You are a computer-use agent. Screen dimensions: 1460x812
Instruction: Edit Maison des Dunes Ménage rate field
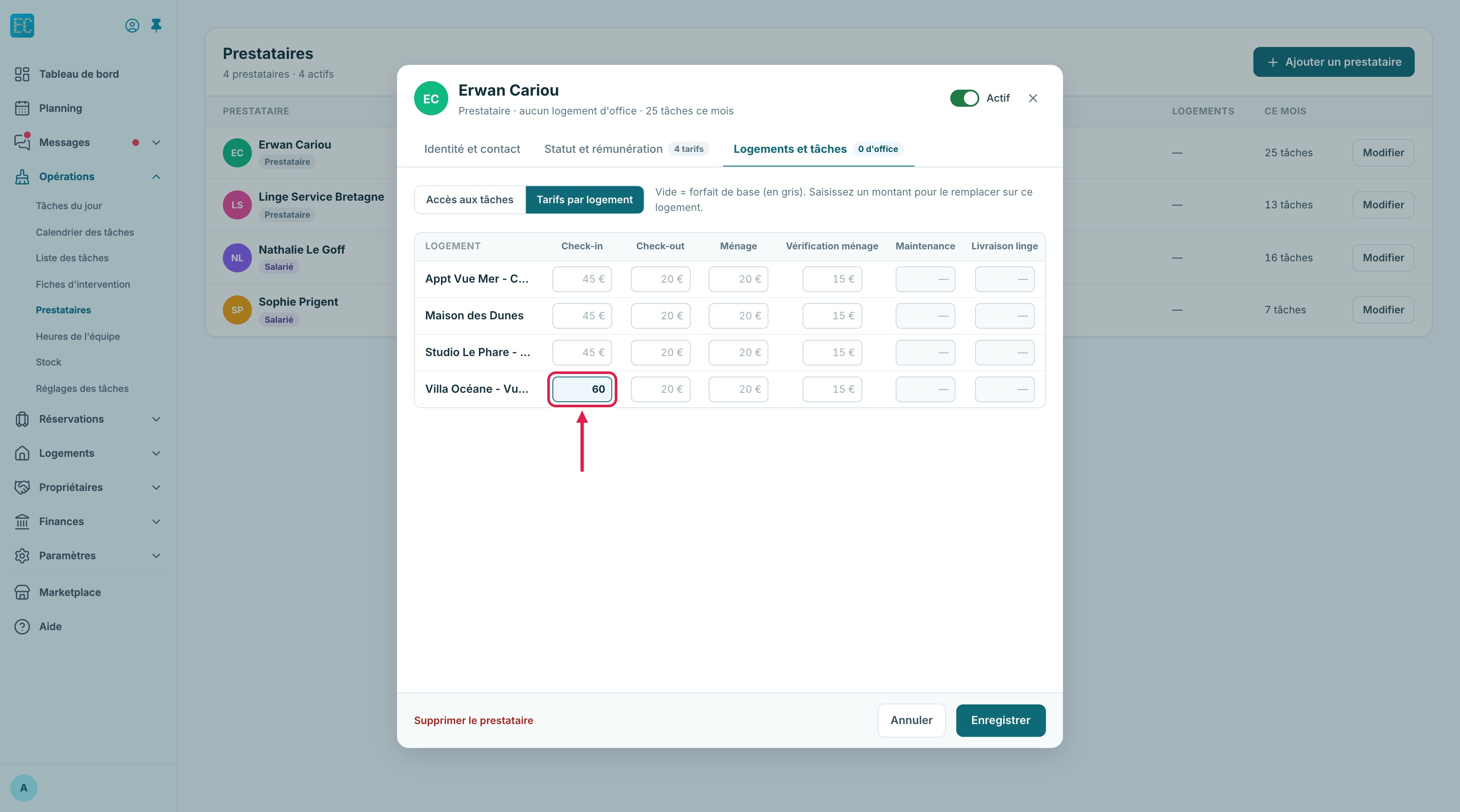coord(738,315)
